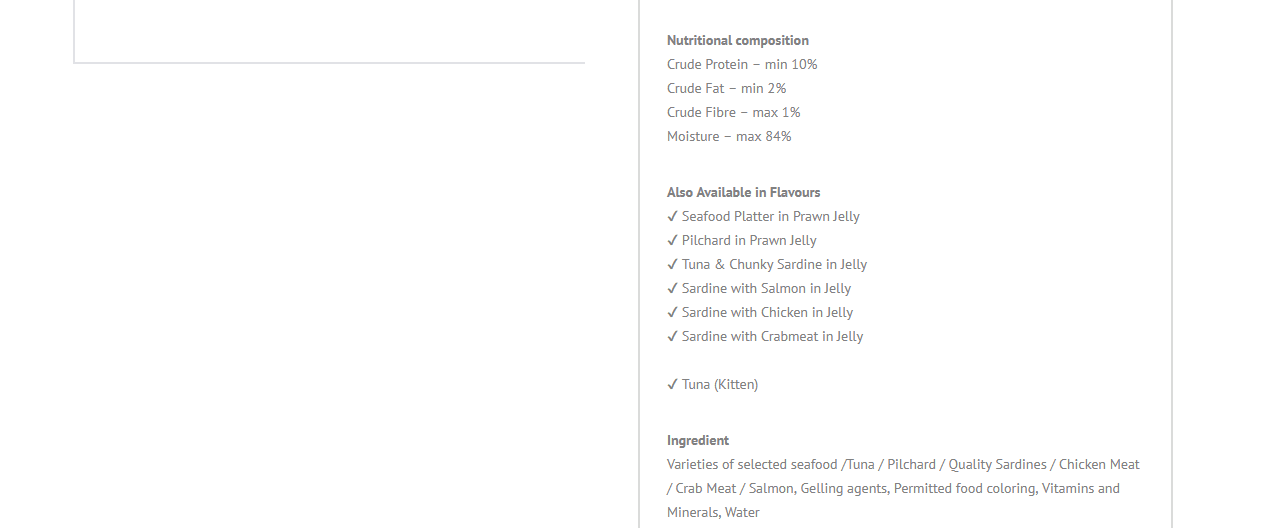Click the checkmark next to Pilchard in Prawn Jelly
This screenshot has width=1261, height=528.
coord(672,240)
